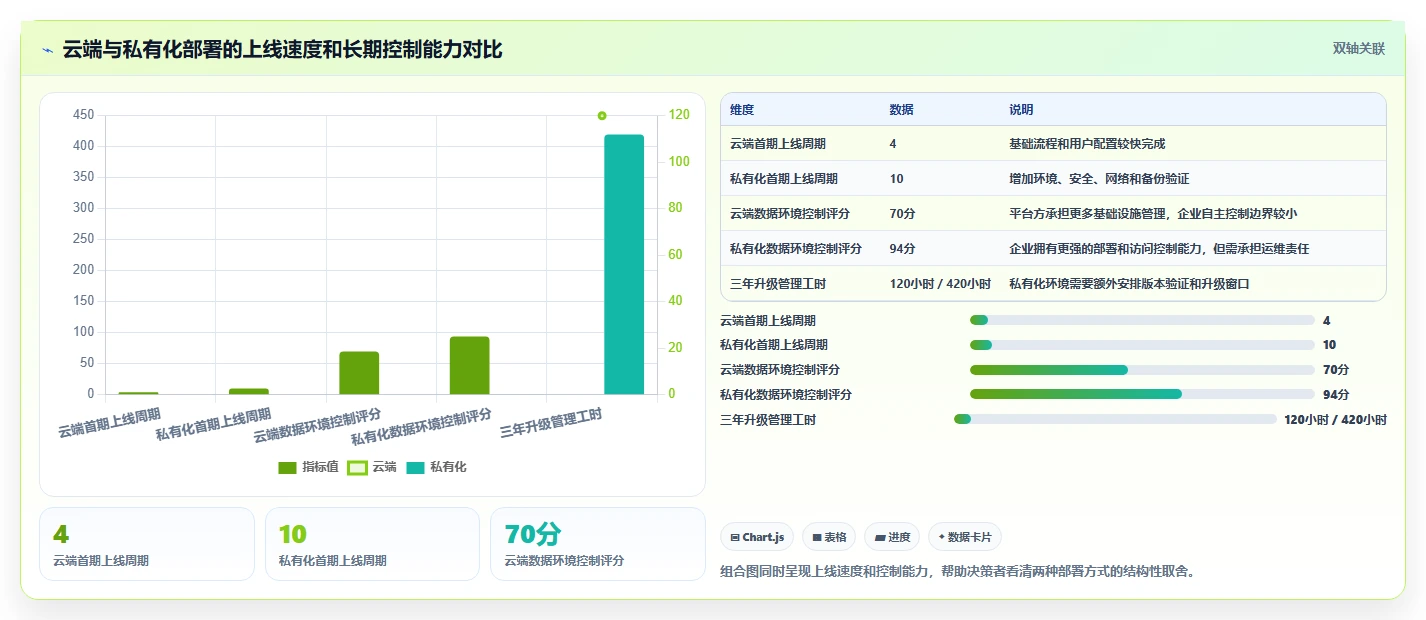Click the 表格 tag chip
The width and height of the screenshot is (1426, 620).
829,537
